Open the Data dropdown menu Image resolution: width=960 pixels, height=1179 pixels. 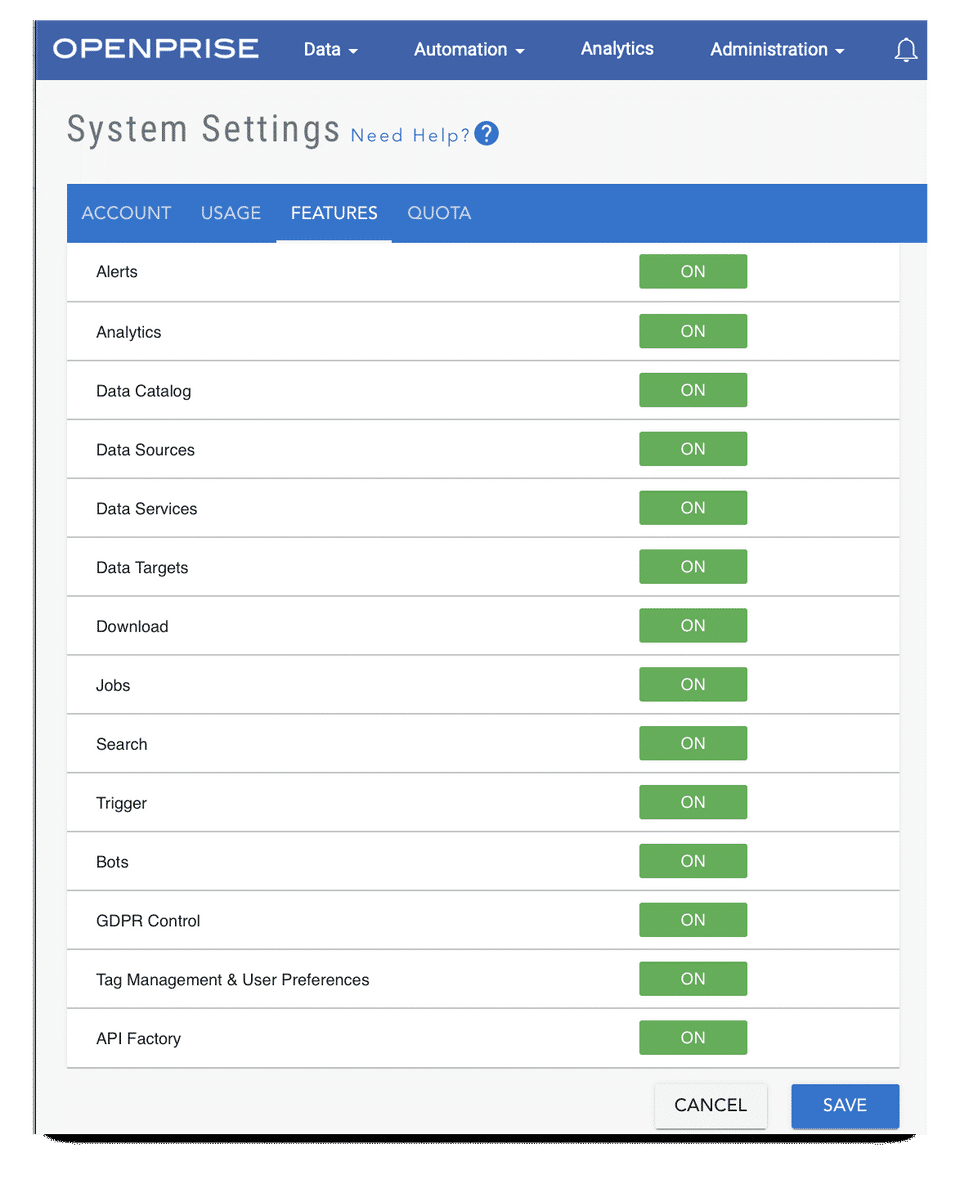330,49
